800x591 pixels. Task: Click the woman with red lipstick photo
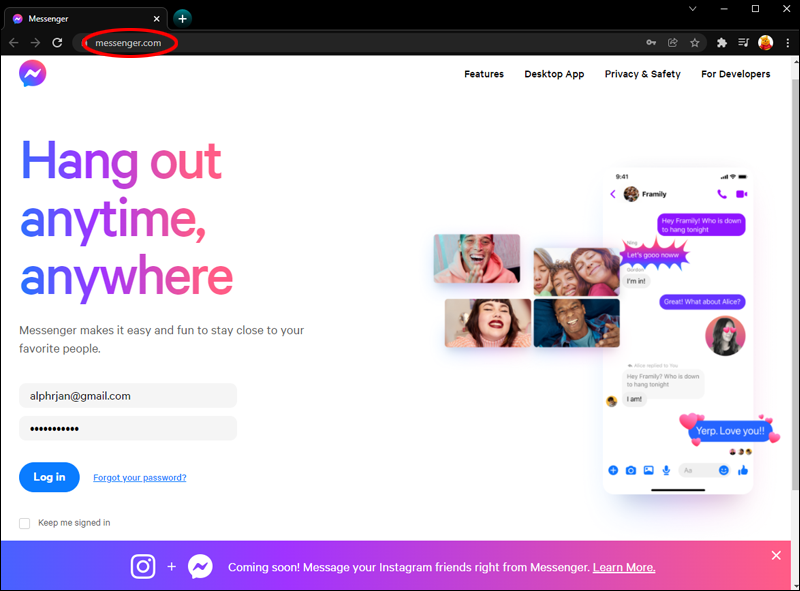pos(488,323)
